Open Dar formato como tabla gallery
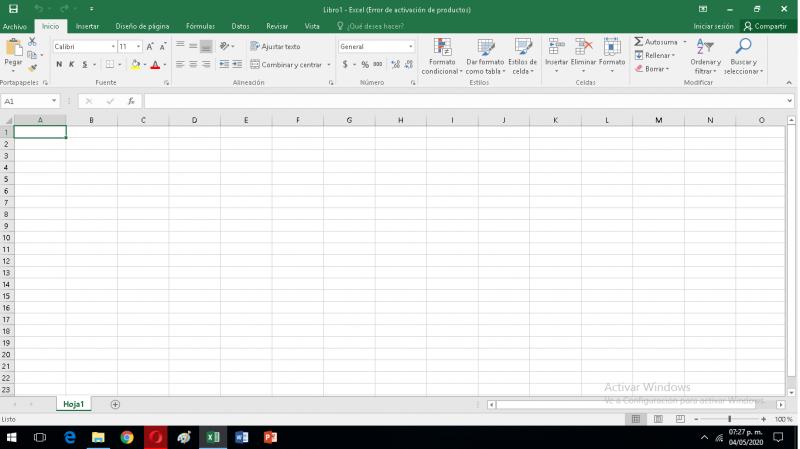Image resolution: width=800 pixels, height=449 pixels. [485, 56]
